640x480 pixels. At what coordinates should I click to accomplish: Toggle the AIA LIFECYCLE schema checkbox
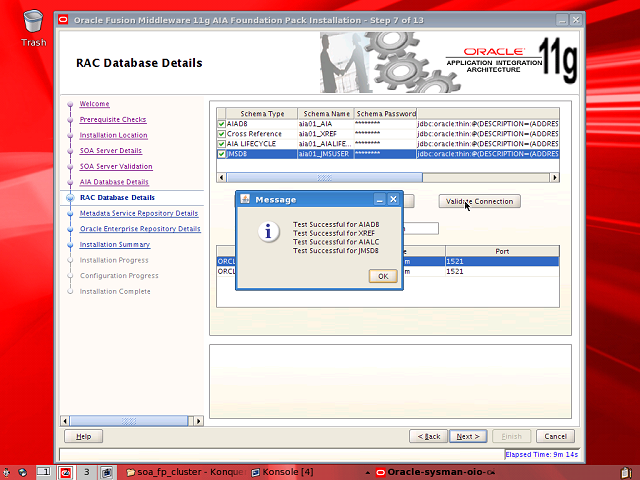point(222,144)
